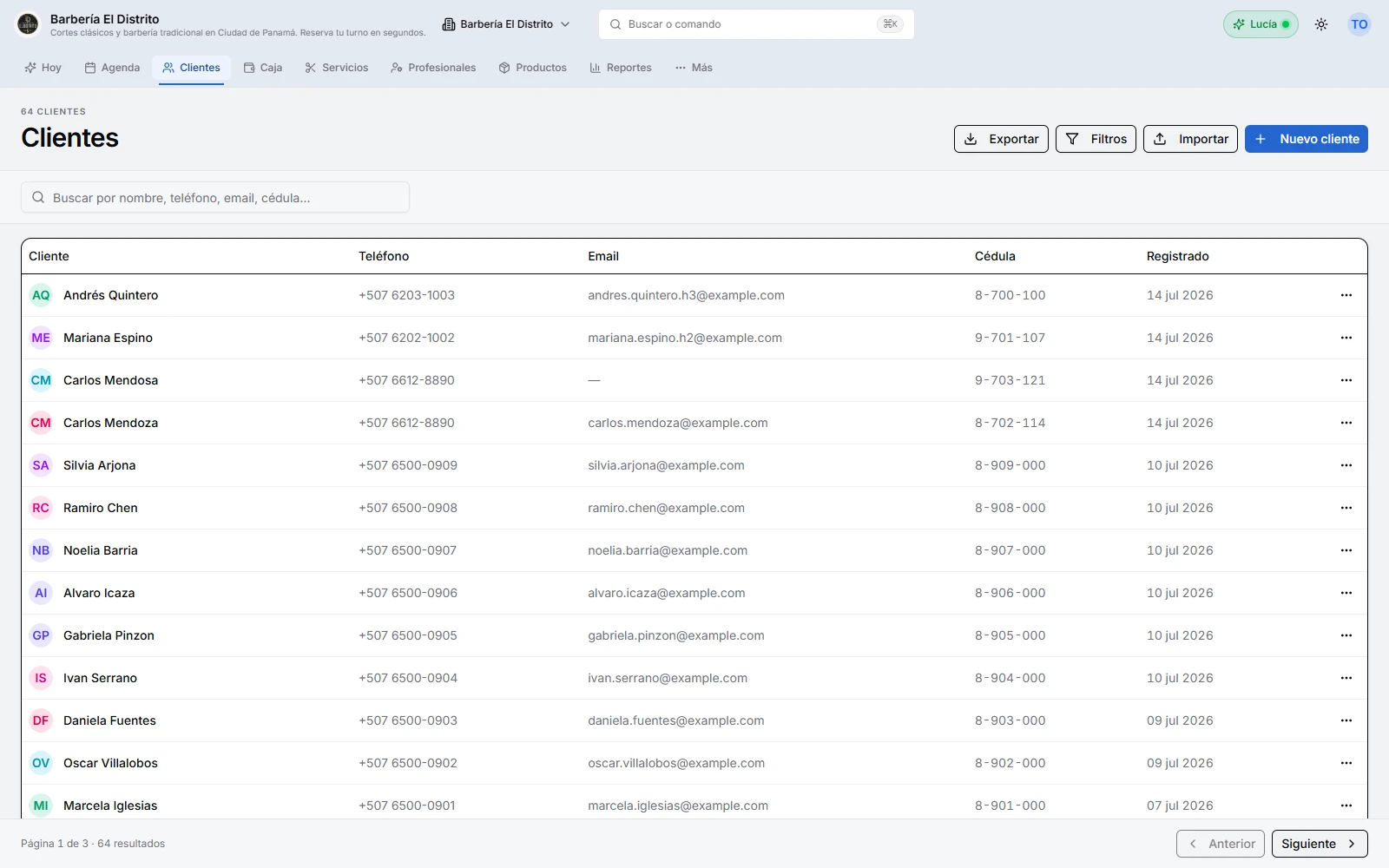Click email ivan.serrano@example.com
Screen dimensions: 1389x868
pos(668,678)
